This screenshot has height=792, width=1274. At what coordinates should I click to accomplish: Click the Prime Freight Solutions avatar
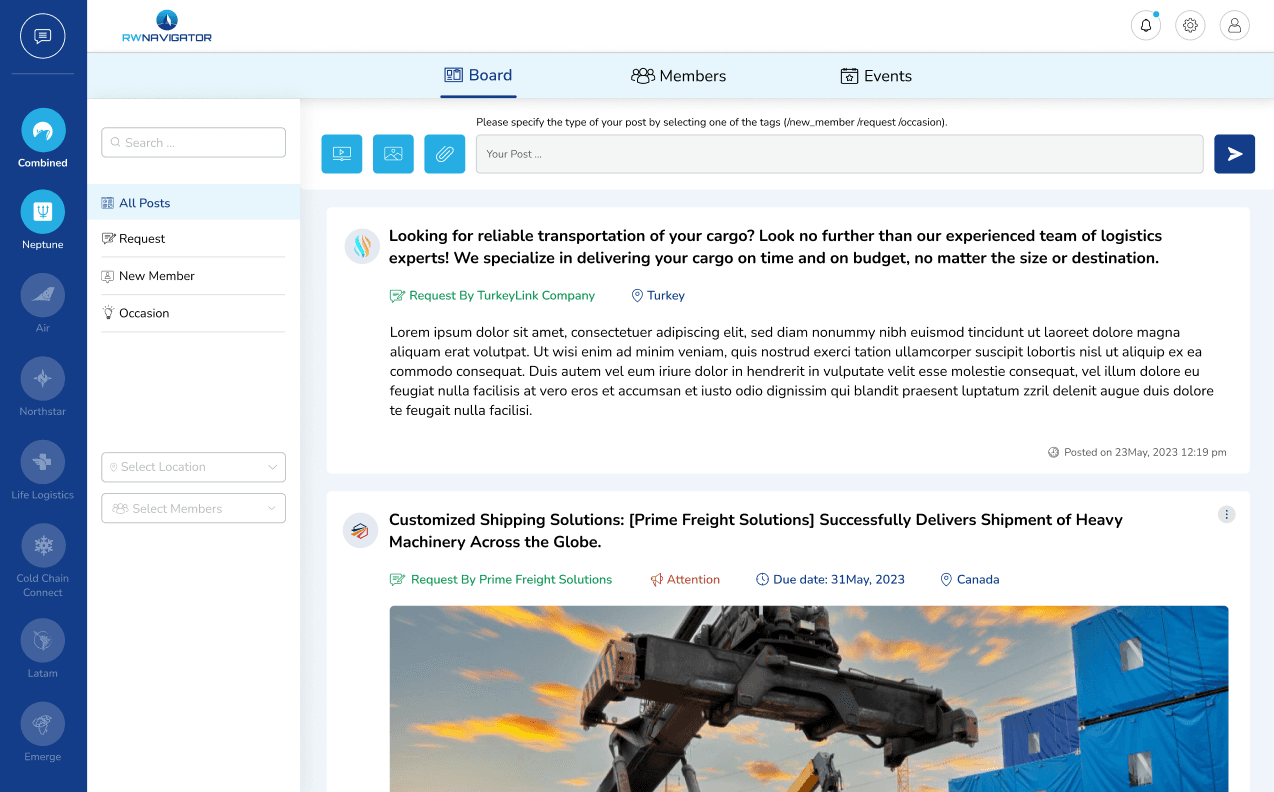click(360, 530)
